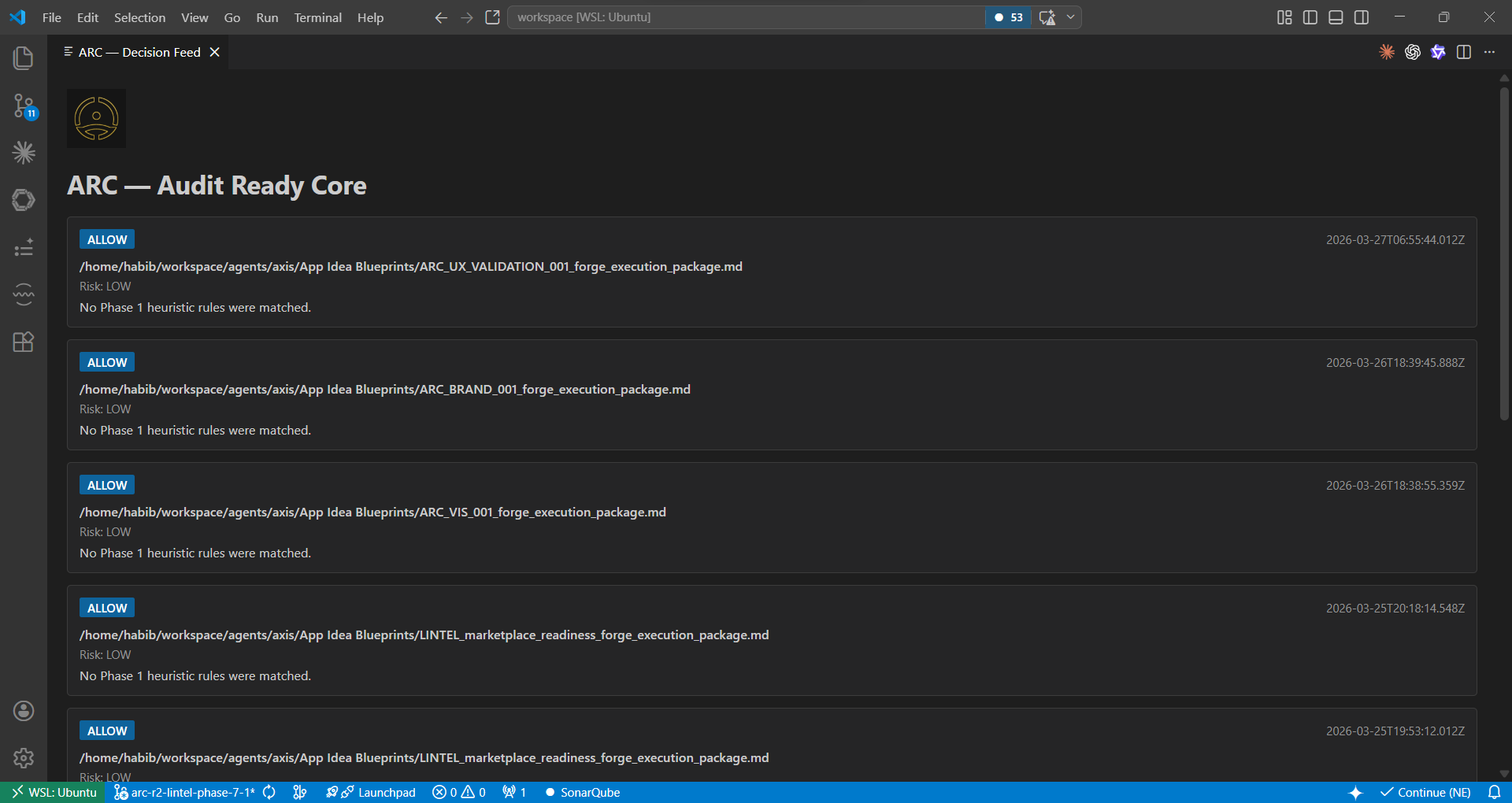
Task: Open the Extensions panel
Action: [23, 342]
